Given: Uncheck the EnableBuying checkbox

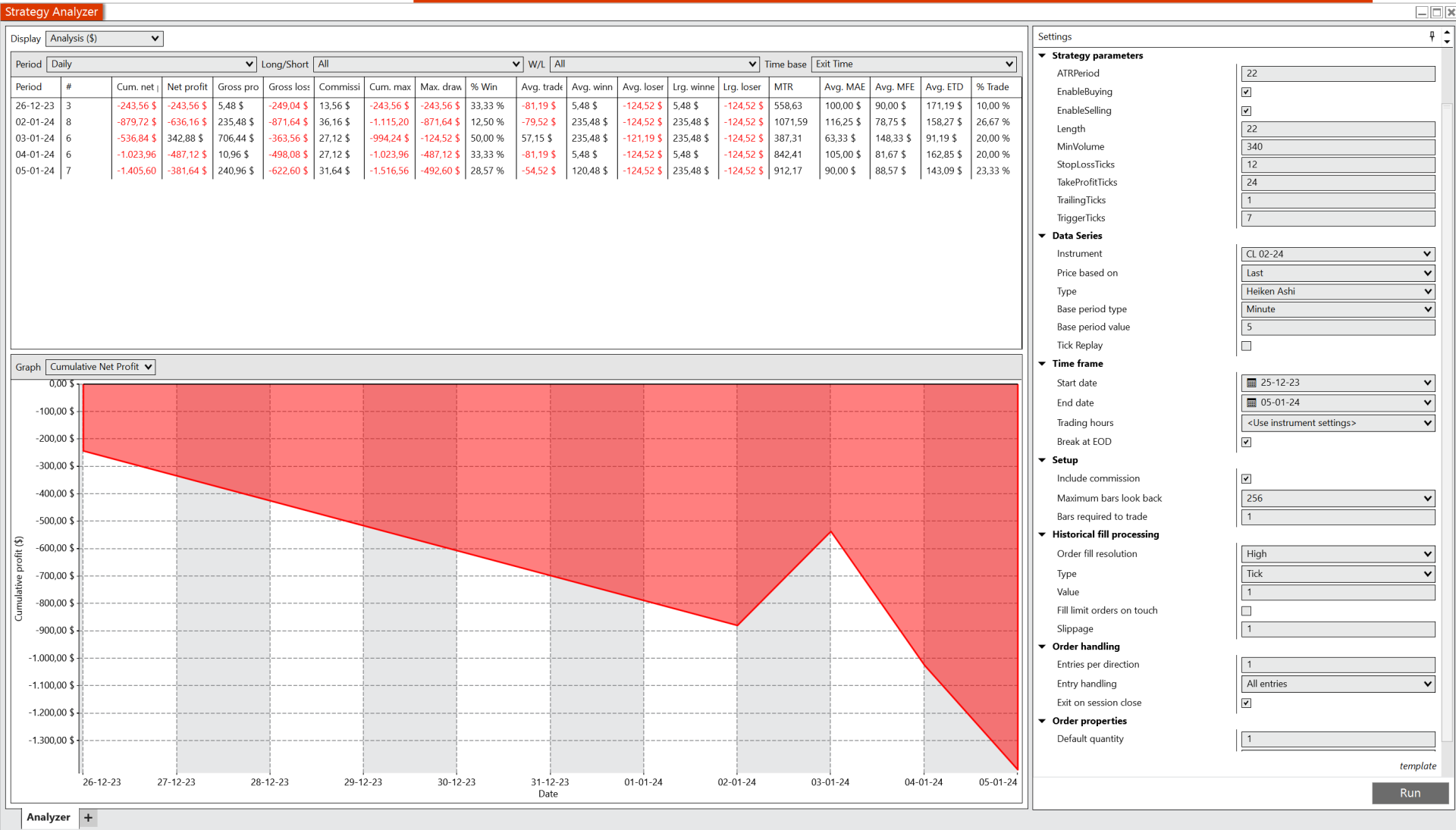Looking at the screenshot, I should (x=1246, y=92).
